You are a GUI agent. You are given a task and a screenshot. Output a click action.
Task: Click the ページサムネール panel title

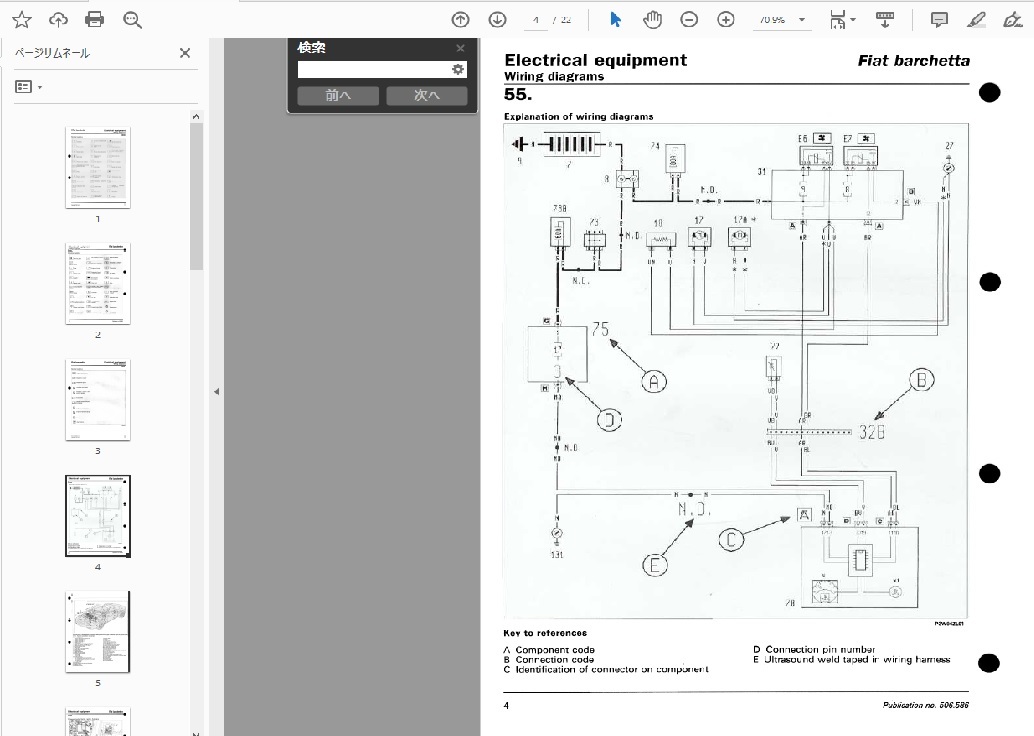[52, 53]
